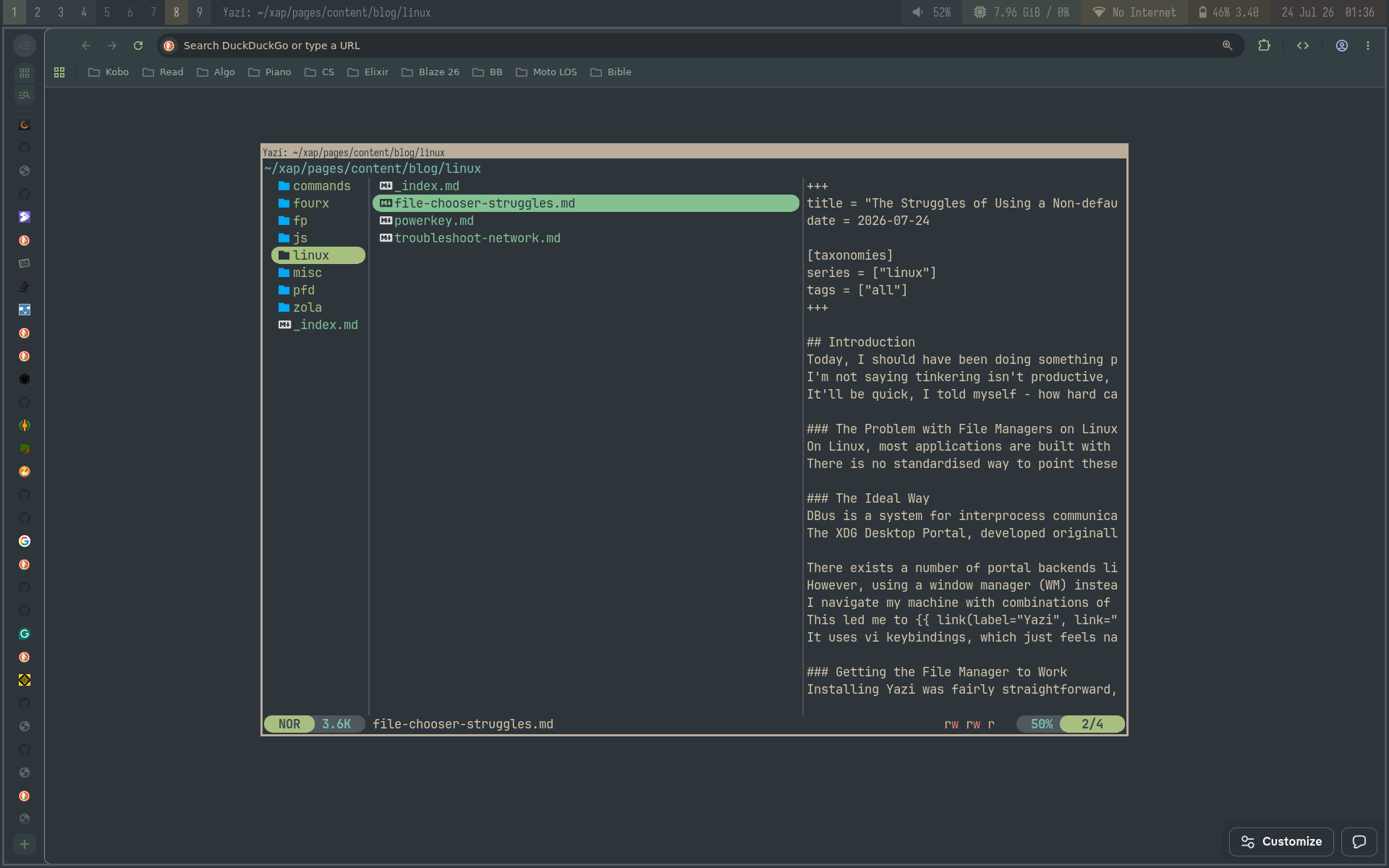Click the '### The Ideal Way' preview heading
The height and width of the screenshot is (868, 1389).
[x=868, y=498]
